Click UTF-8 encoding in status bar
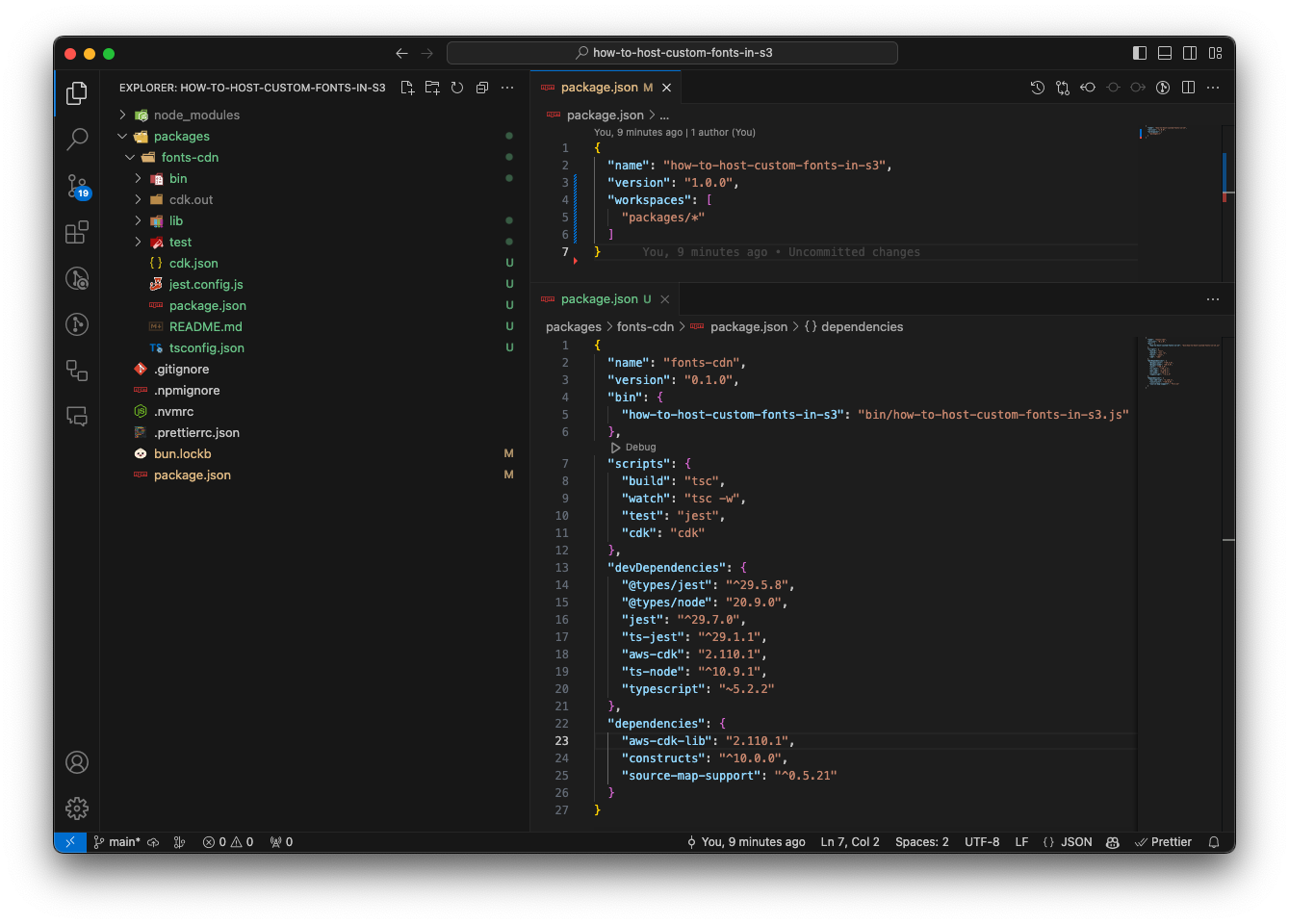Image resolution: width=1289 pixels, height=924 pixels. (982, 842)
